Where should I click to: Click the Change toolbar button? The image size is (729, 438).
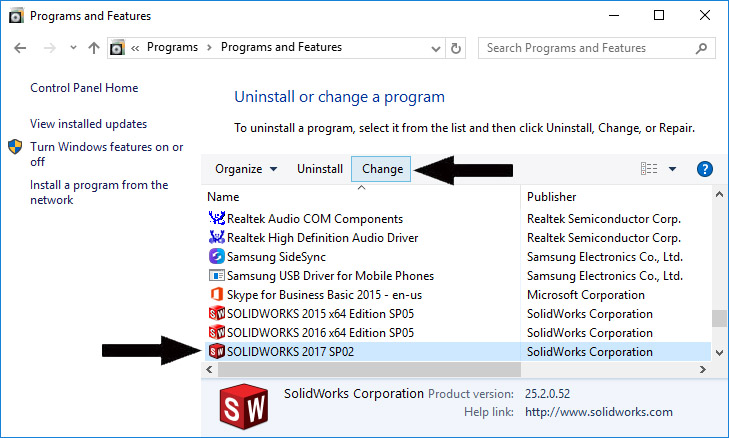point(382,169)
